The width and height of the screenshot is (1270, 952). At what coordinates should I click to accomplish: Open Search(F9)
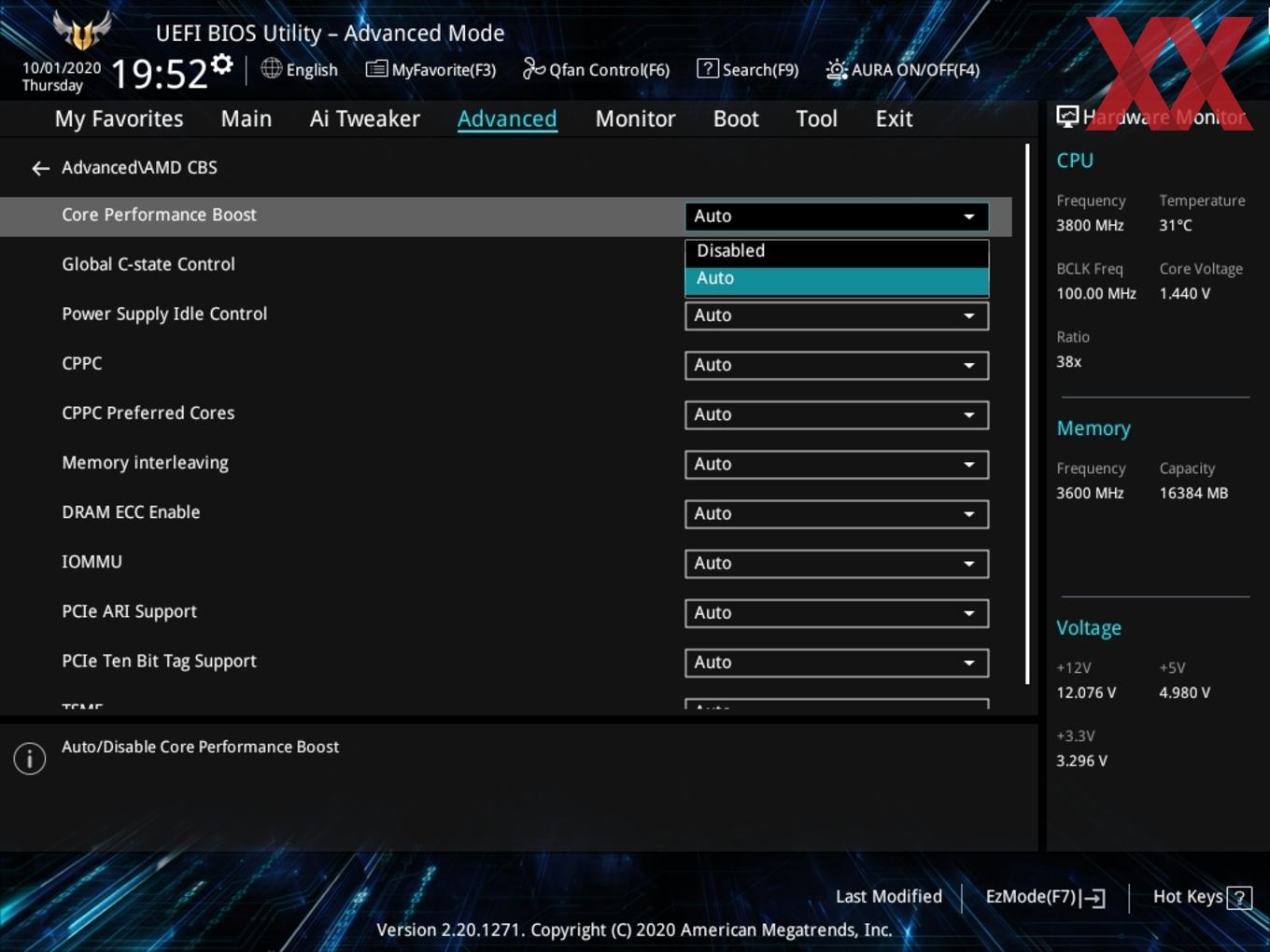[748, 69]
